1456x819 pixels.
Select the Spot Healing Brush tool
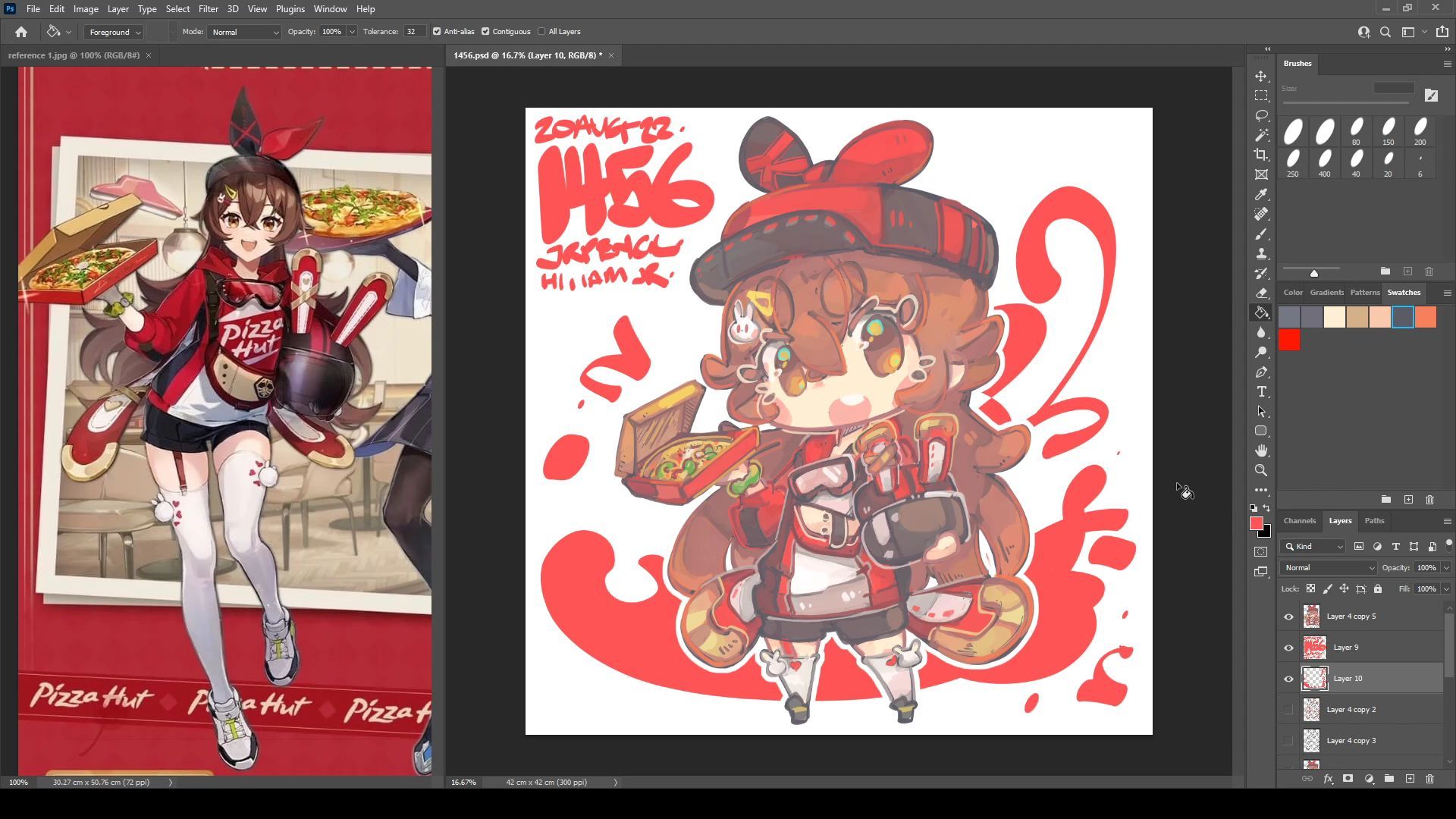click(1261, 214)
